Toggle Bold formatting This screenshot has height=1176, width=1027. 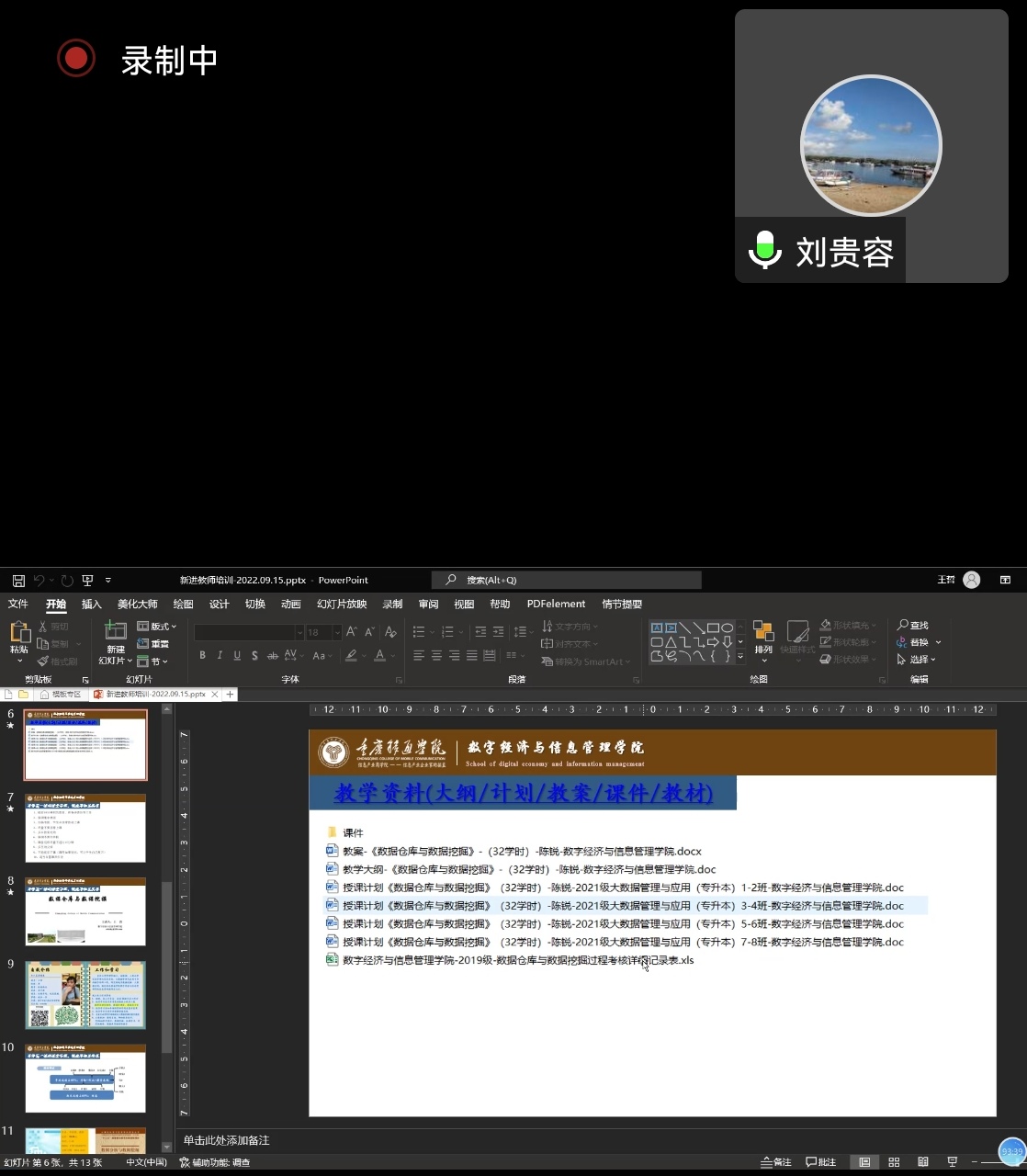coord(202,655)
